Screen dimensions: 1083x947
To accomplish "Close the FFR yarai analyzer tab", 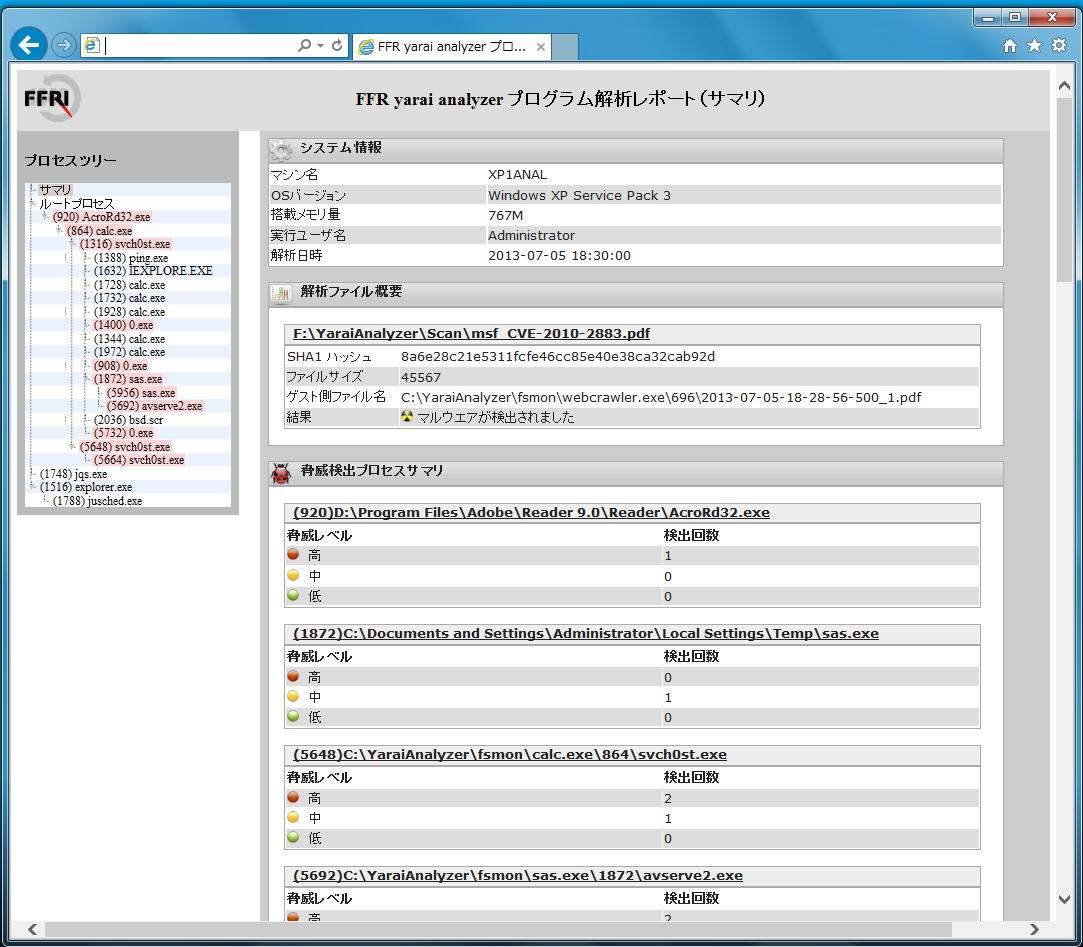I will 540,47.
